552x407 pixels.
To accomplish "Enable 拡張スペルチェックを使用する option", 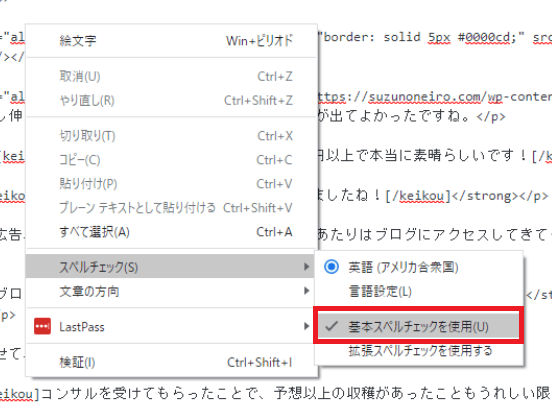I will click(418, 351).
